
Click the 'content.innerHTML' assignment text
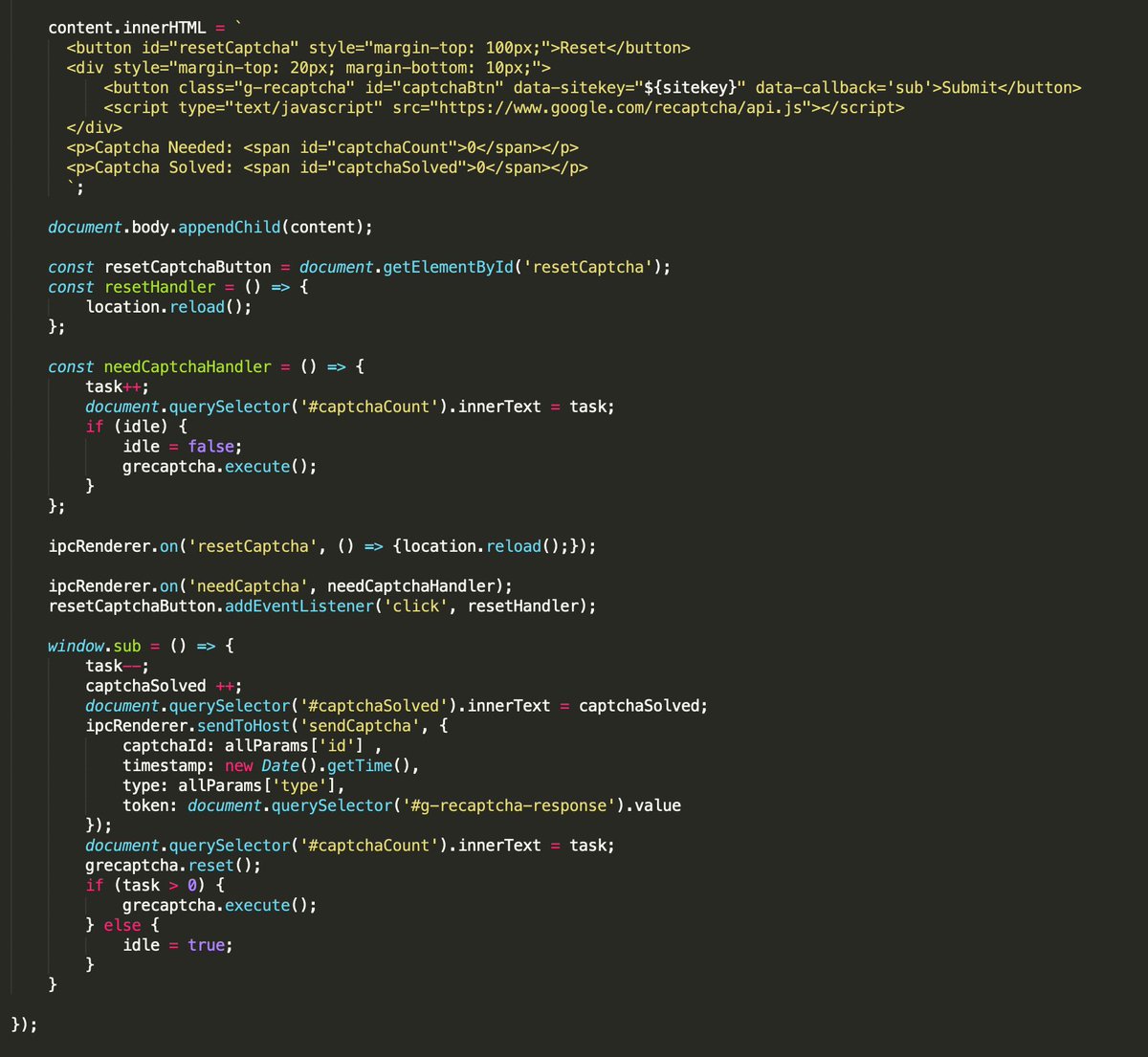click(145, 28)
